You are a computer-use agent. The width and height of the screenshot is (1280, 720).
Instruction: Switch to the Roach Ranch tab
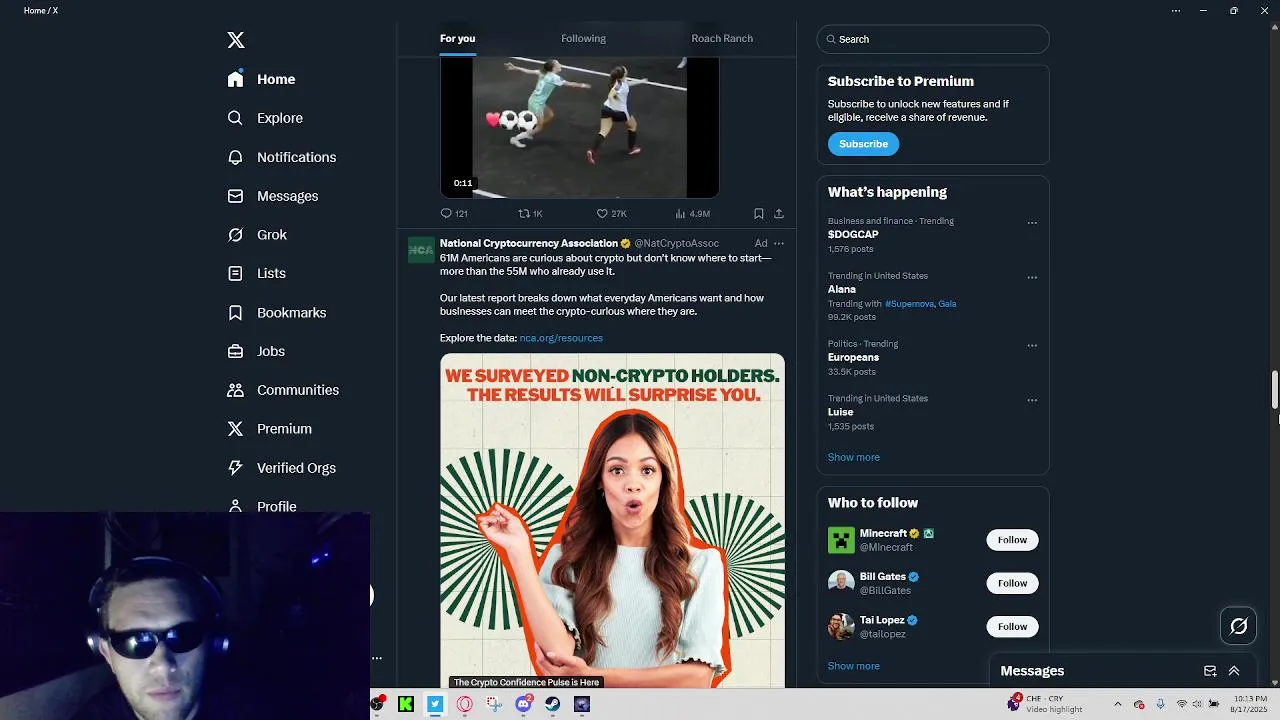point(722,38)
